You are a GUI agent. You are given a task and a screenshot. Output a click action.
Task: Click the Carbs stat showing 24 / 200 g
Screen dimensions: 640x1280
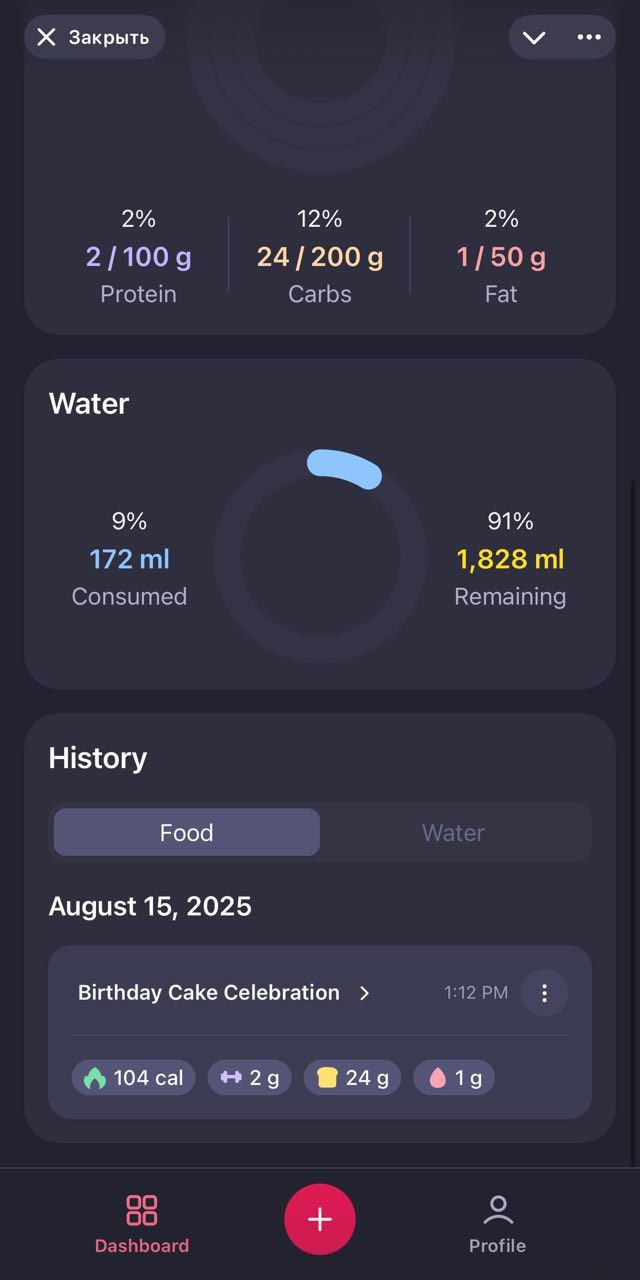[319, 256]
